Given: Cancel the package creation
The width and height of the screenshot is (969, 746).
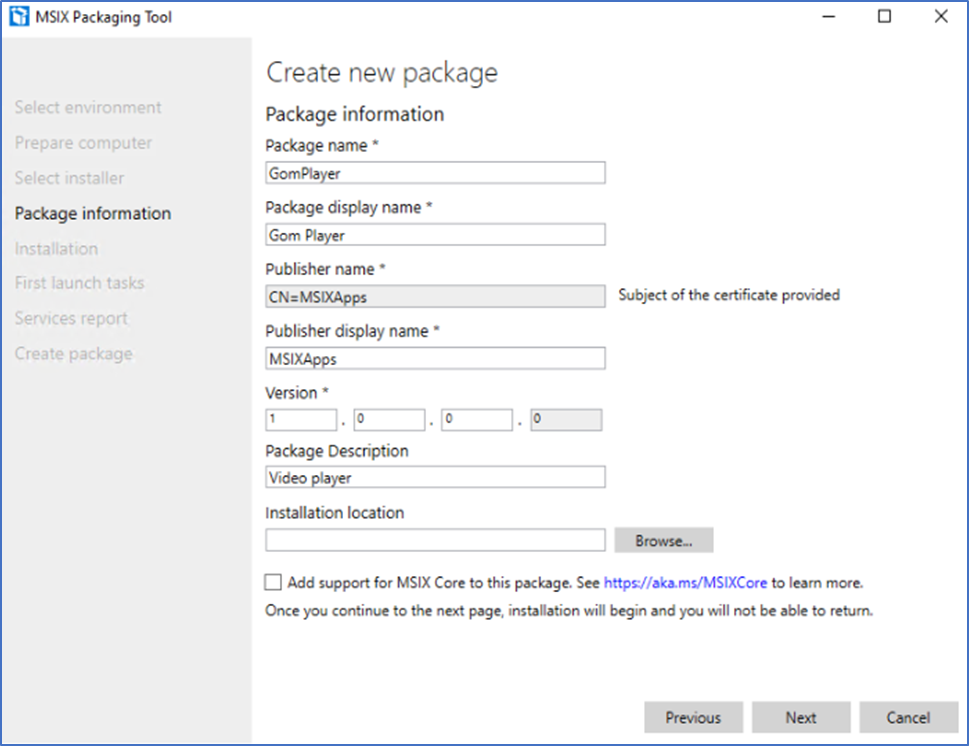Looking at the screenshot, I should [908, 717].
